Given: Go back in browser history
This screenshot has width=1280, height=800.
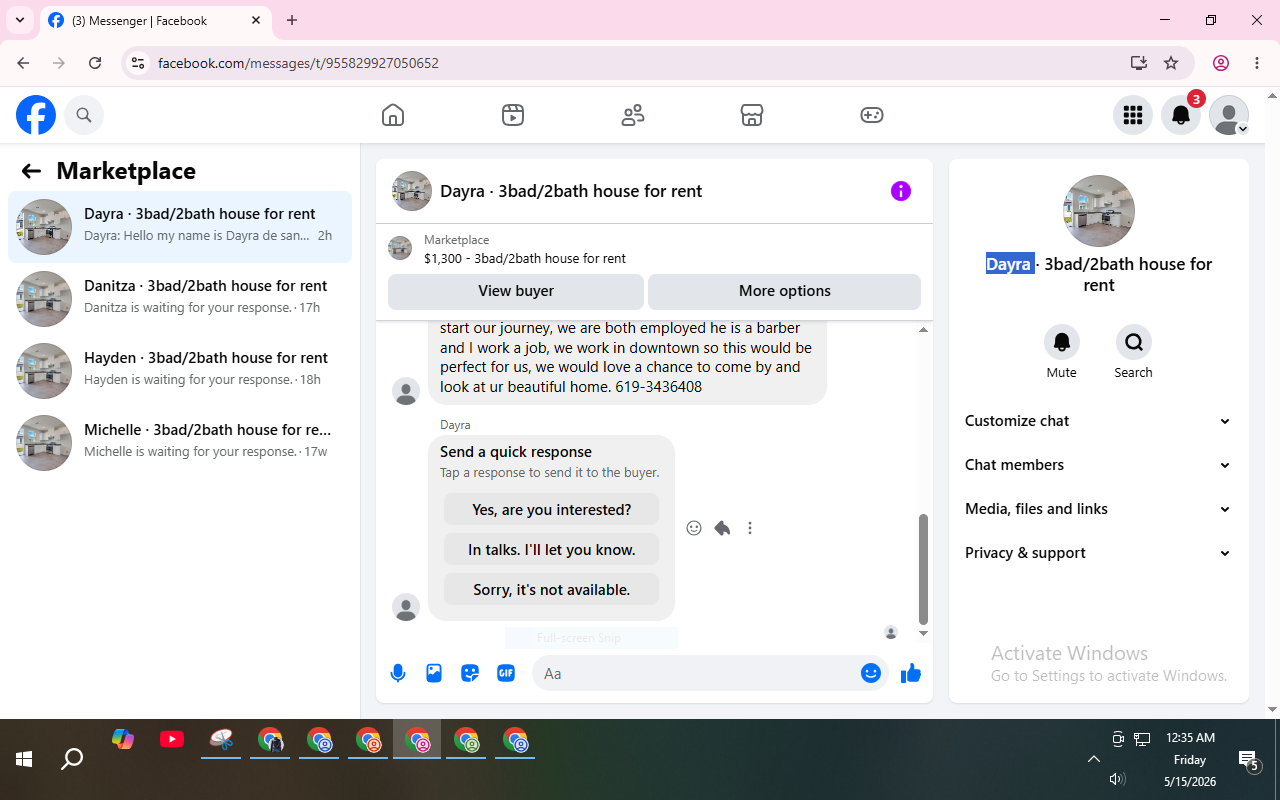Looking at the screenshot, I should coord(23,63).
